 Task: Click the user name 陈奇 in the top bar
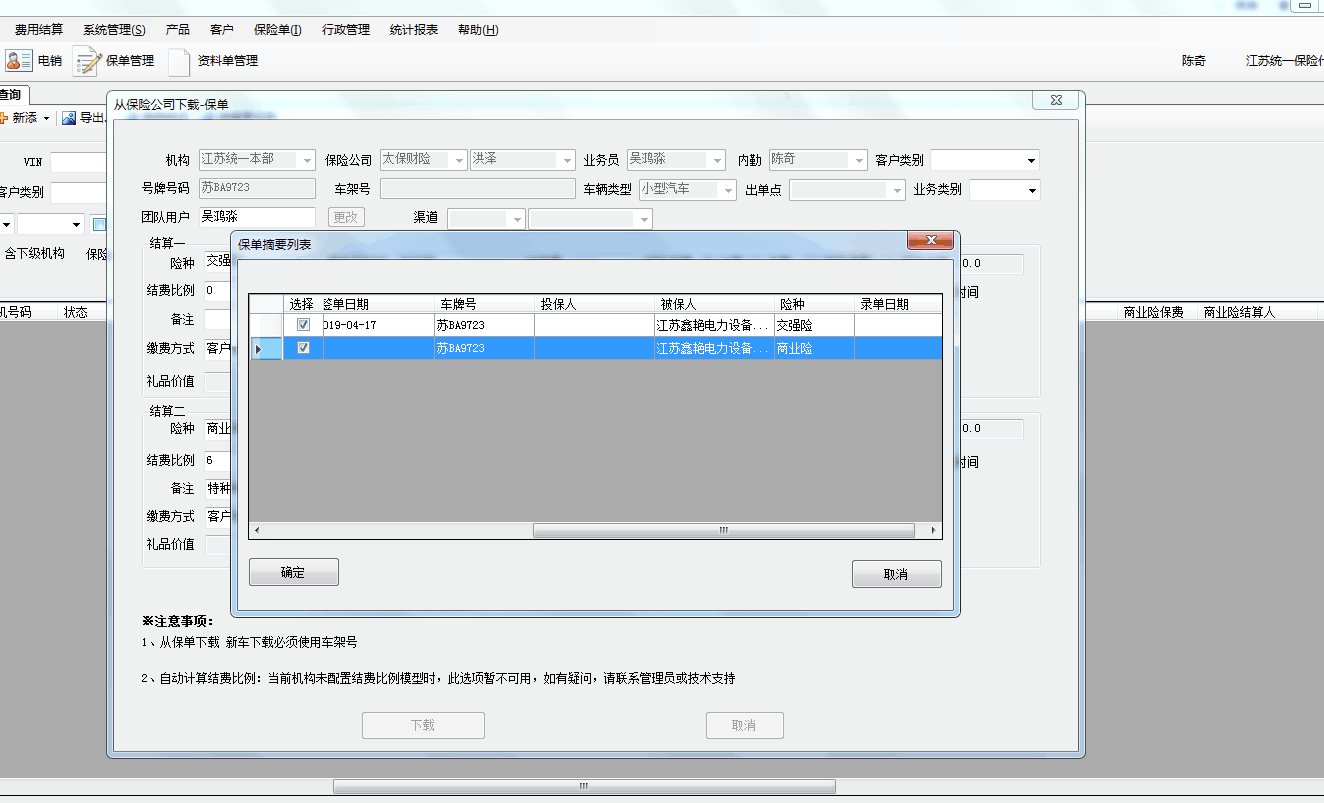coord(1194,61)
